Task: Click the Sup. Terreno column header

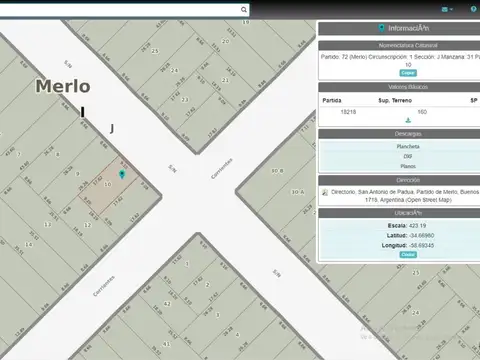Action: [395, 100]
